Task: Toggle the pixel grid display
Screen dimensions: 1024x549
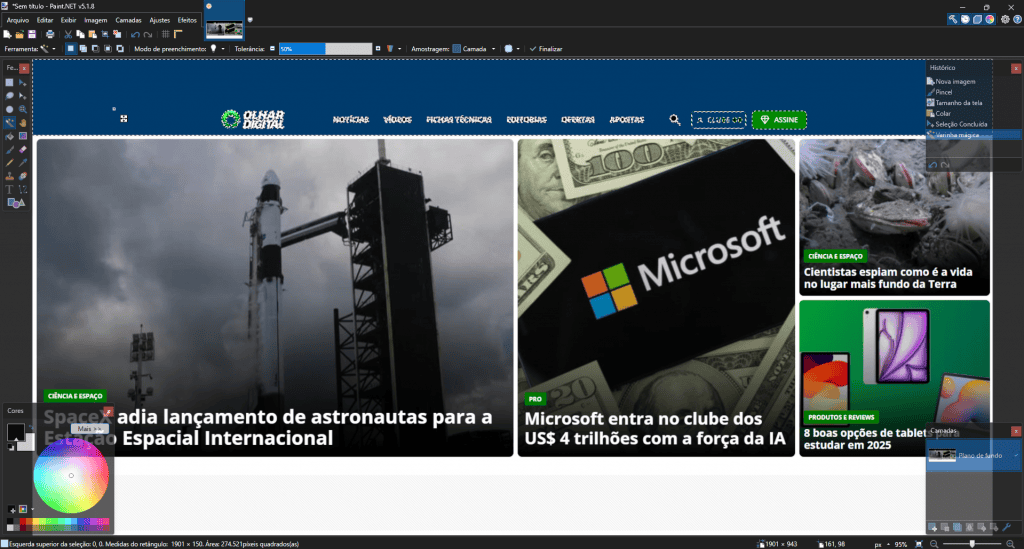Action: coord(166,34)
